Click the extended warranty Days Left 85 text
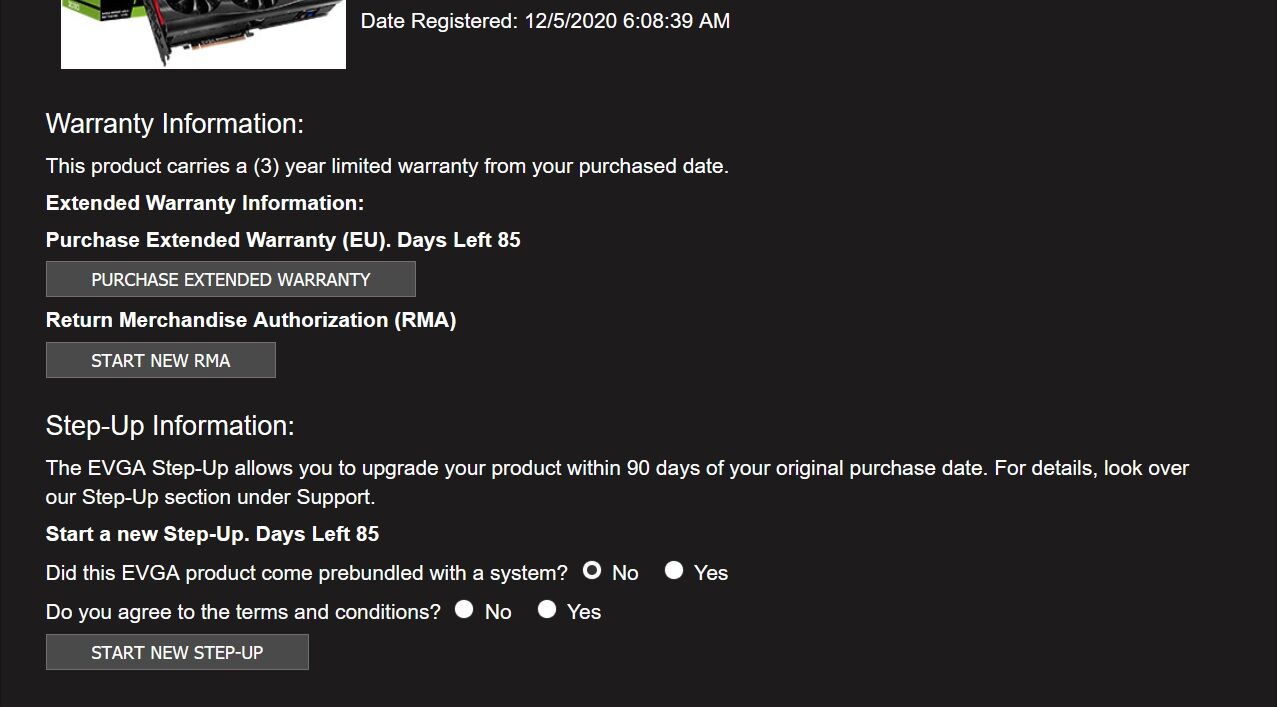Screen dimensions: 1277x707 click(459, 240)
